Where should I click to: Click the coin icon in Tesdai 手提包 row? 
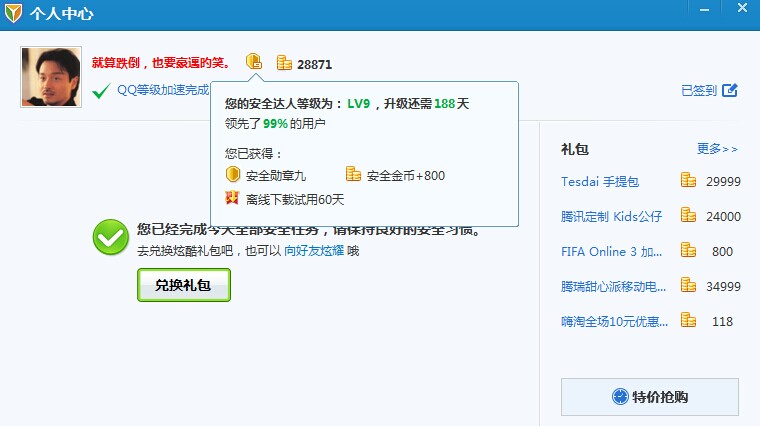[688, 180]
